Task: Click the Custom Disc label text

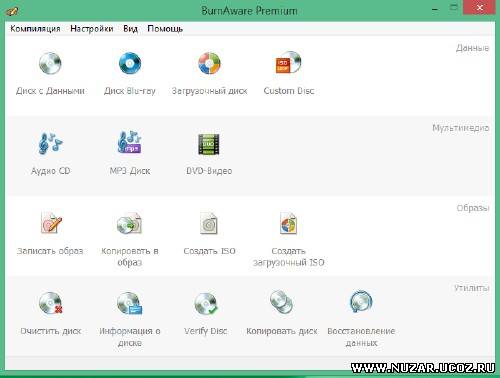Action: [x=289, y=91]
